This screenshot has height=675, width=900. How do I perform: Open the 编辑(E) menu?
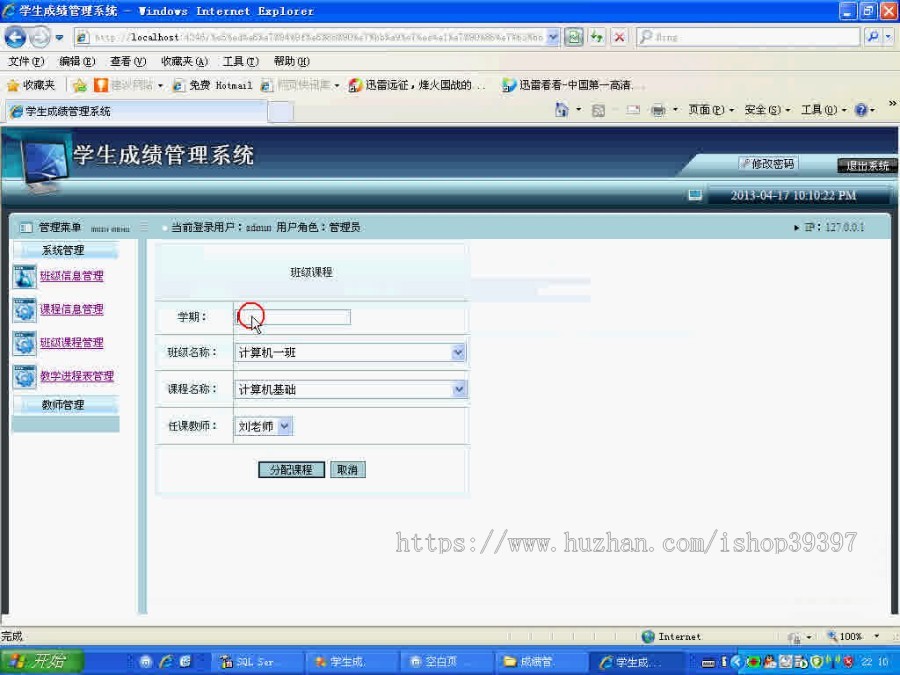coord(77,61)
